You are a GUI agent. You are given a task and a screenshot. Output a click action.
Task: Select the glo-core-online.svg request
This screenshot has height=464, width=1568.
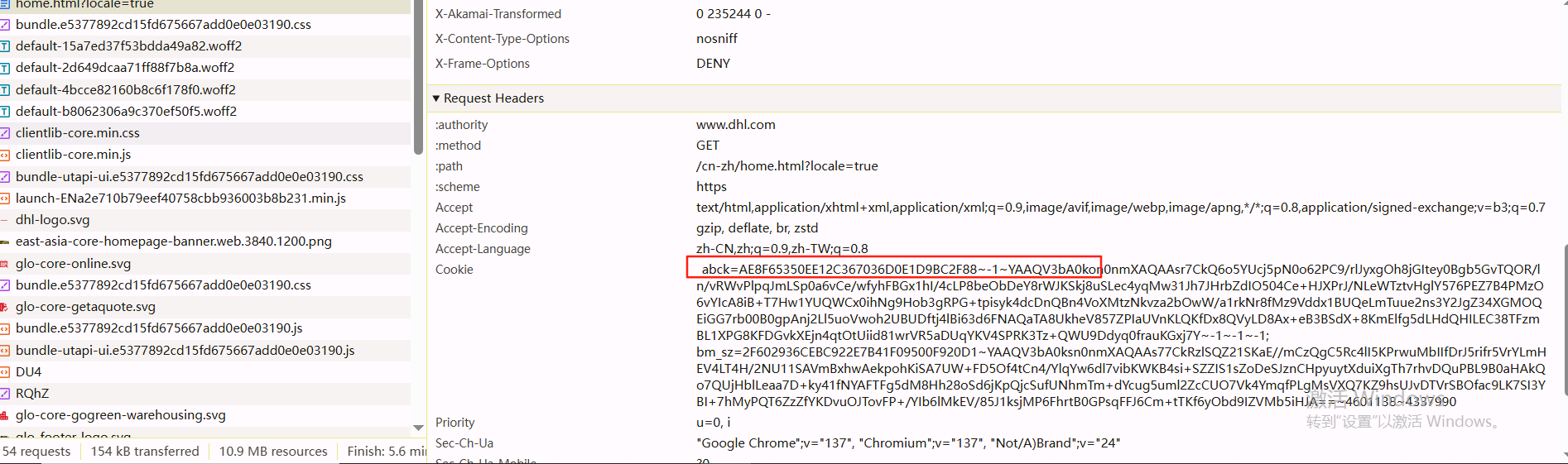(x=205, y=264)
